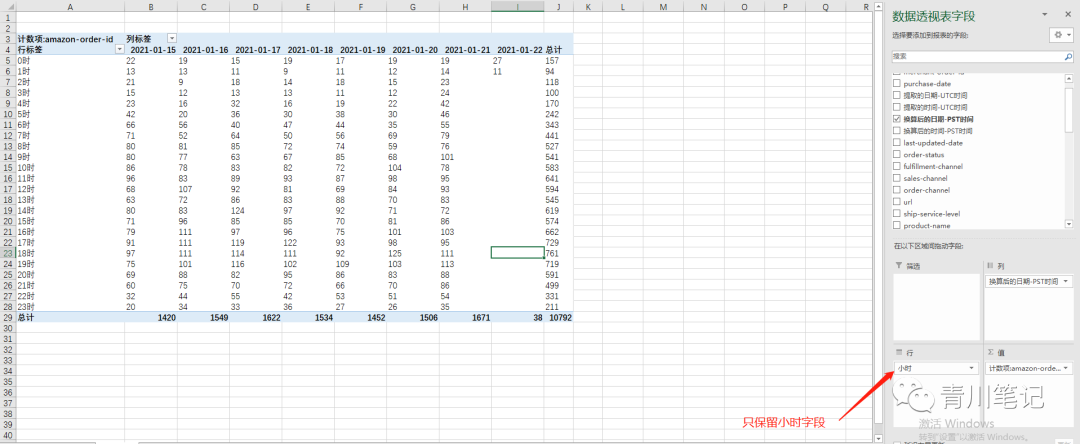This screenshot has width=1080, height=444.
Task: Open the task pane options arrow
Action: tap(1045, 14)
